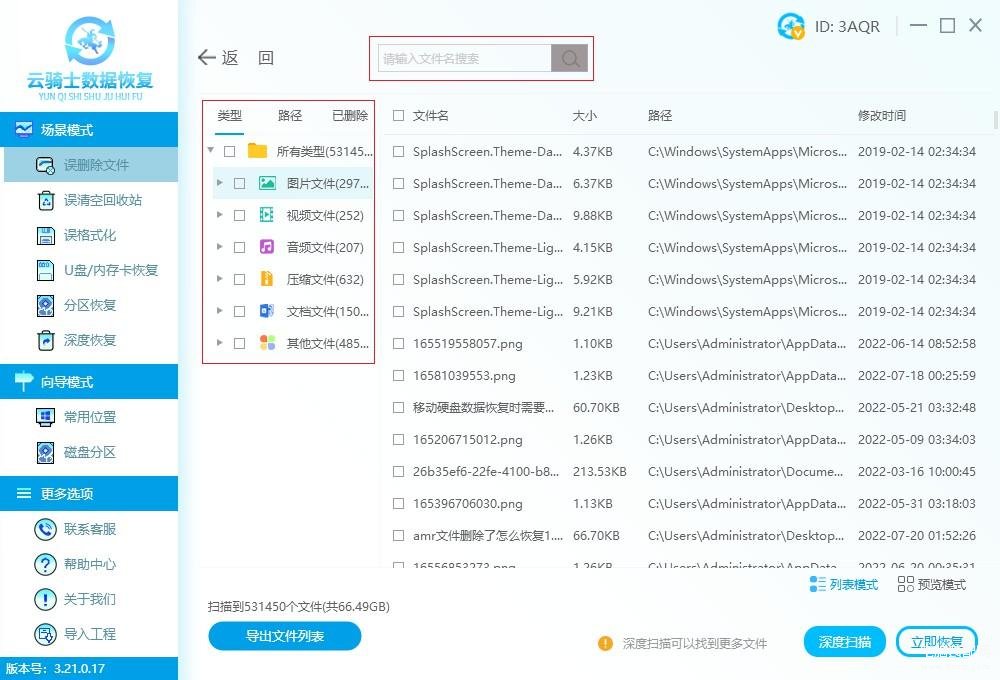Image resolution: width=1000 pixels, height=680 pixels.
Task: Select the amr文件删除了怎么恢复1... file name
Action: (488, 536)
